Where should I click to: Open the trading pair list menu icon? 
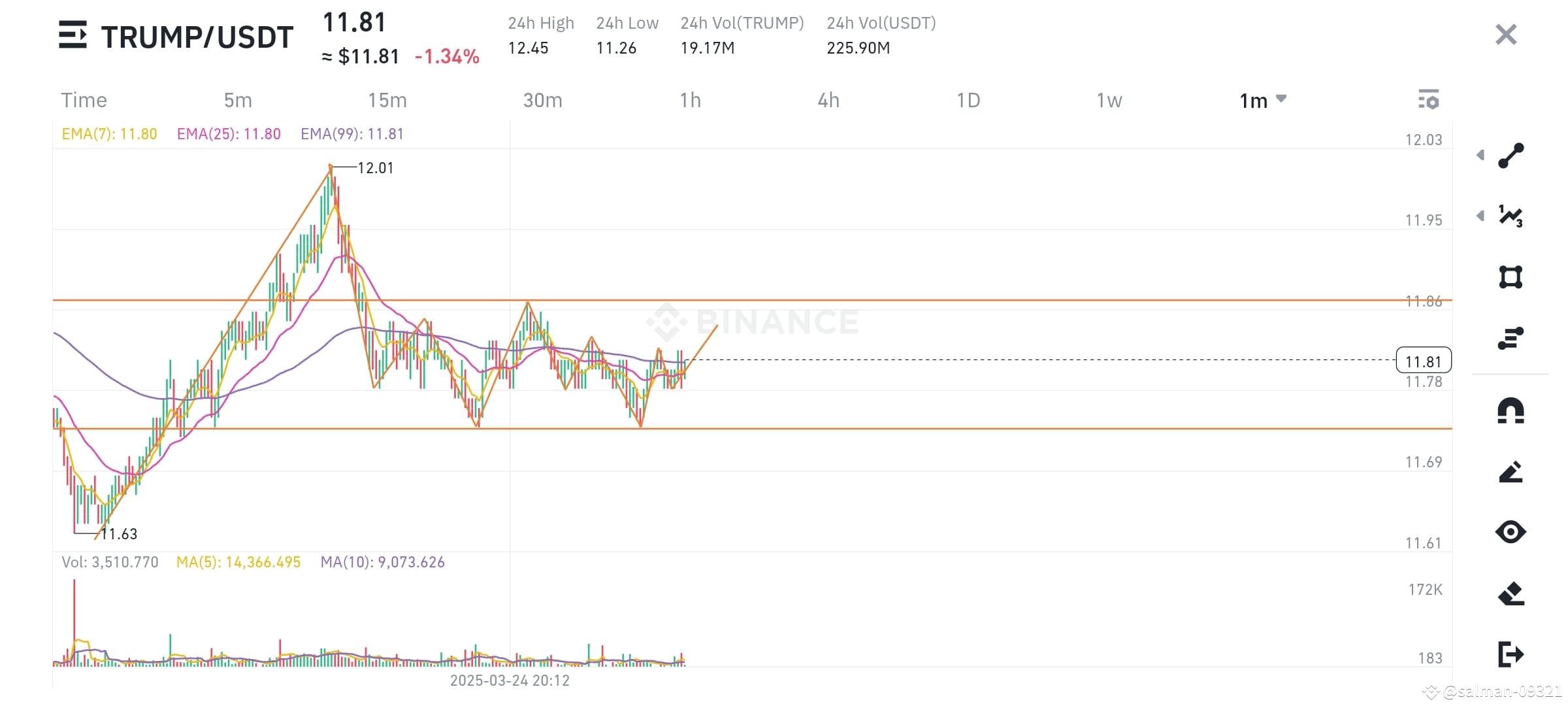73,35
